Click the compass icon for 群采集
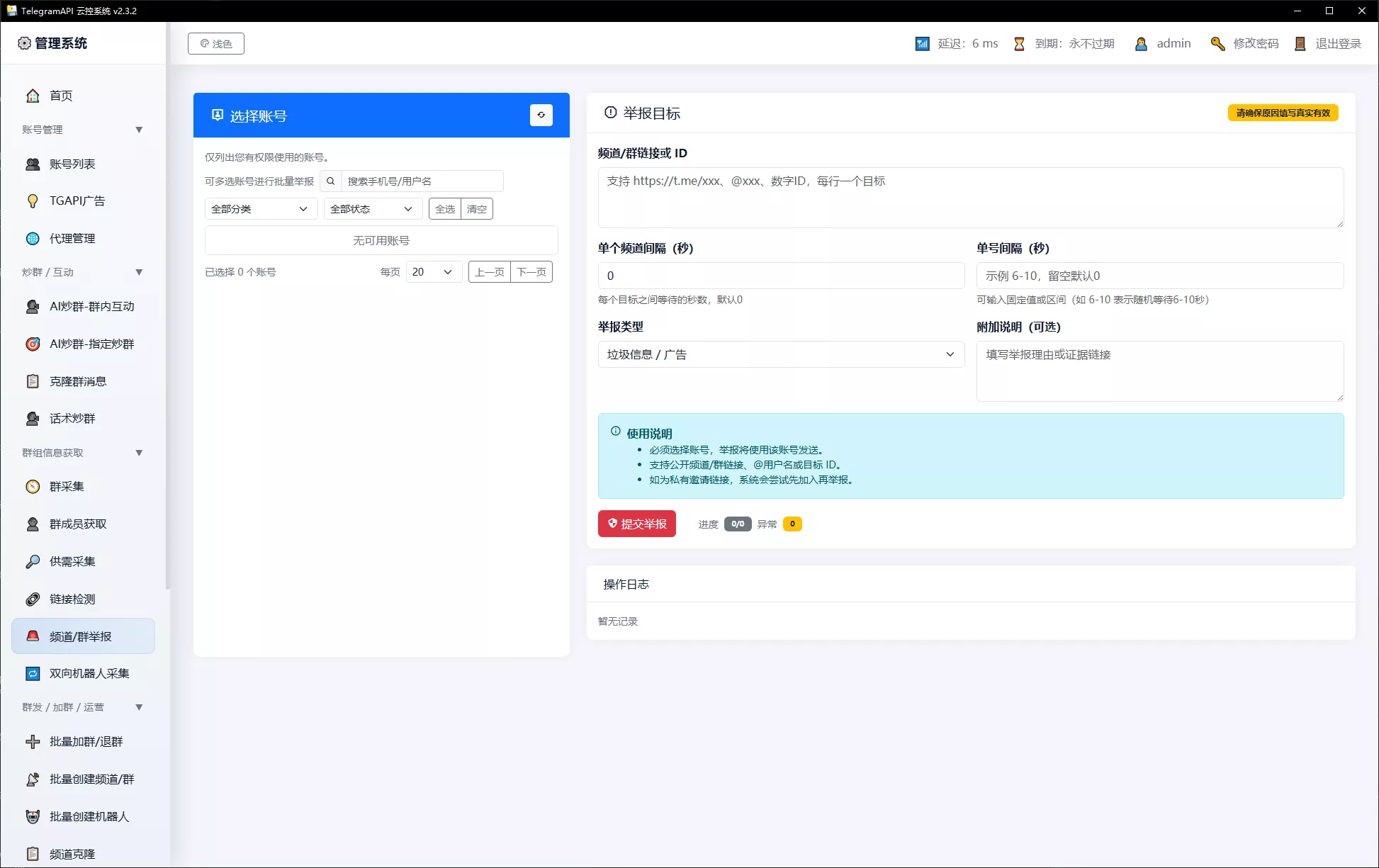Screen dimensions: 1379x868 tap(33, 487)
